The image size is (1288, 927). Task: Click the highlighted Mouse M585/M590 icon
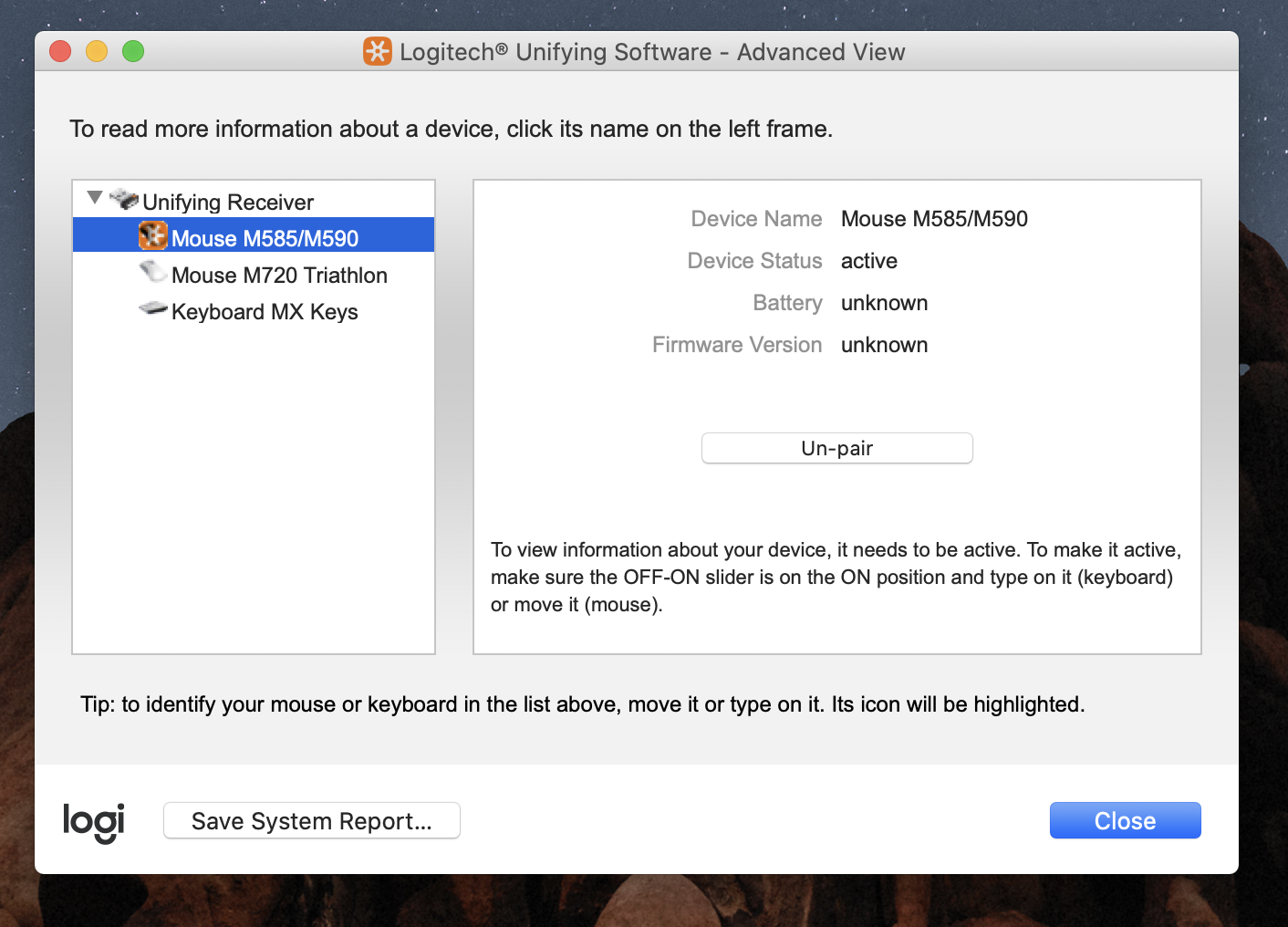pos(152,235)
